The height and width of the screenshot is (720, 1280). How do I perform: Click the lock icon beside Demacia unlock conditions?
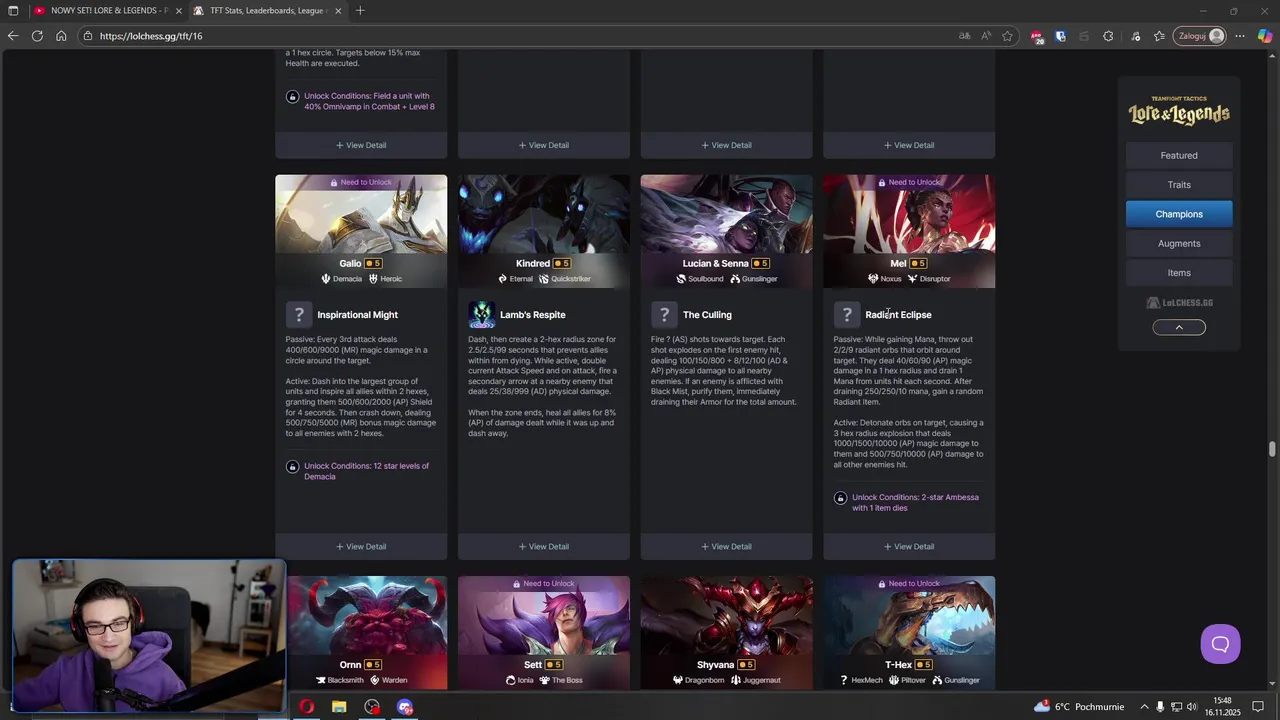292,466
